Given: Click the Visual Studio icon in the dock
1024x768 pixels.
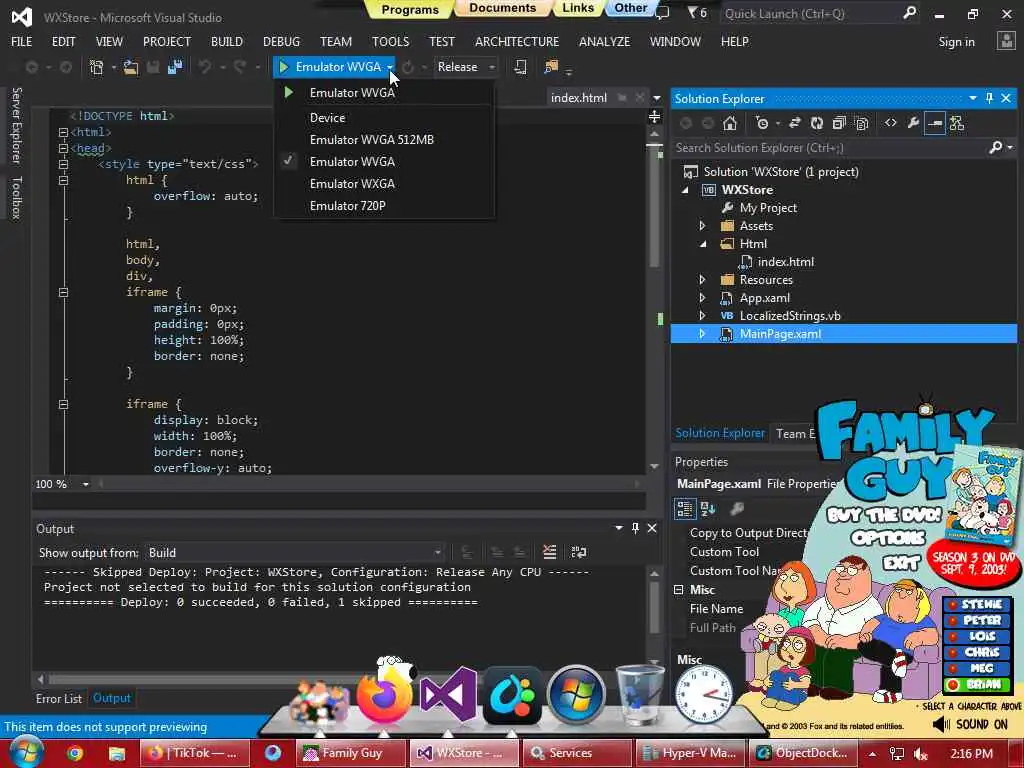Looking at the screenshot, I should (x=448, y=695).
